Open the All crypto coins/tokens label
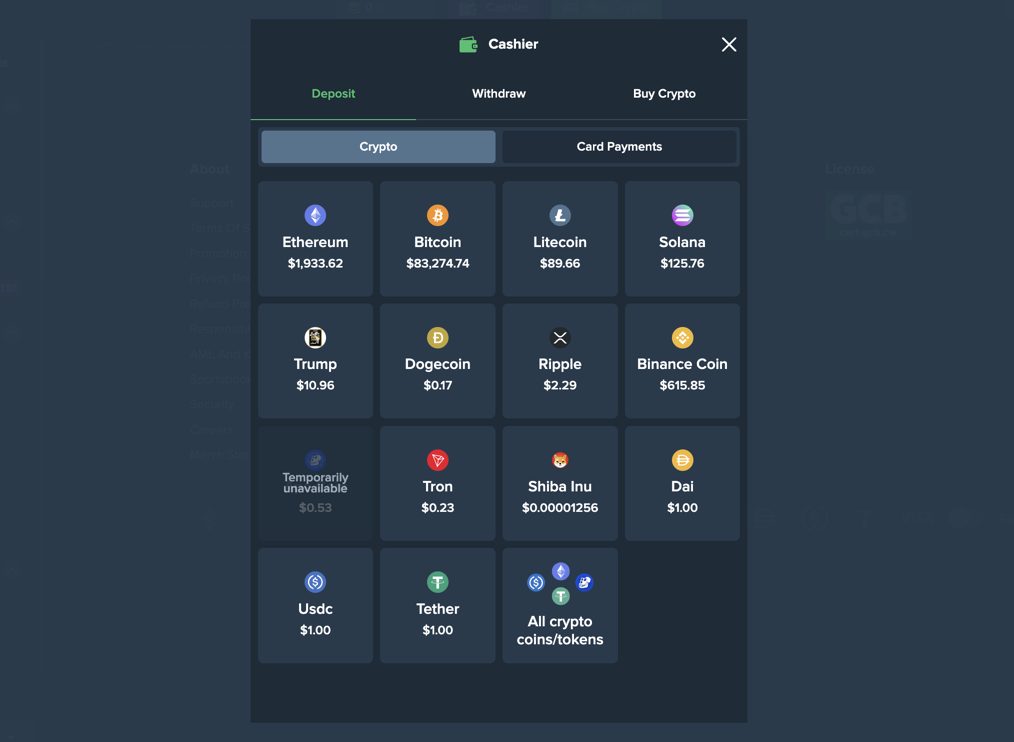 pos(560,630)
